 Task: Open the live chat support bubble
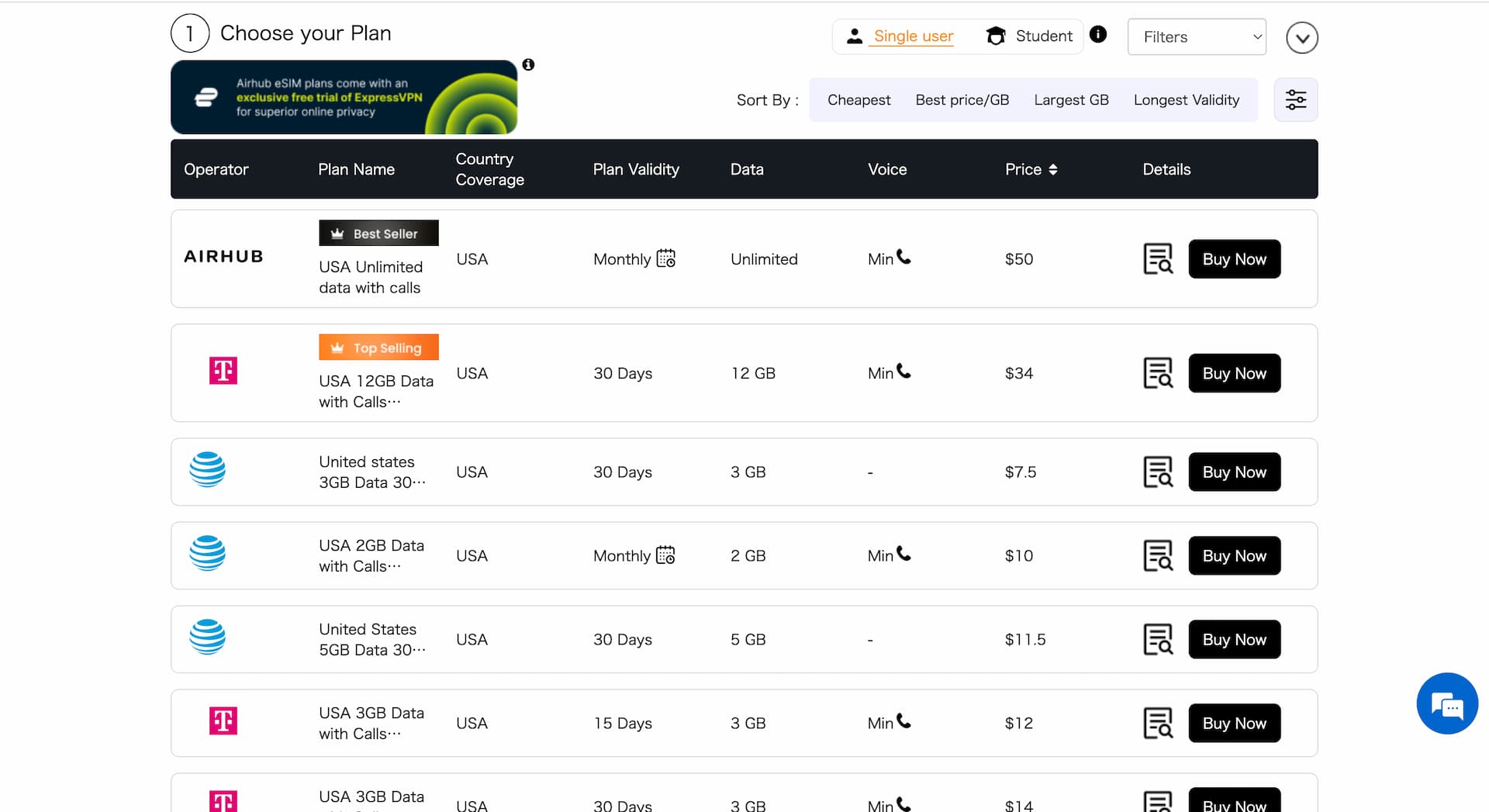[x=1446, y=703]
